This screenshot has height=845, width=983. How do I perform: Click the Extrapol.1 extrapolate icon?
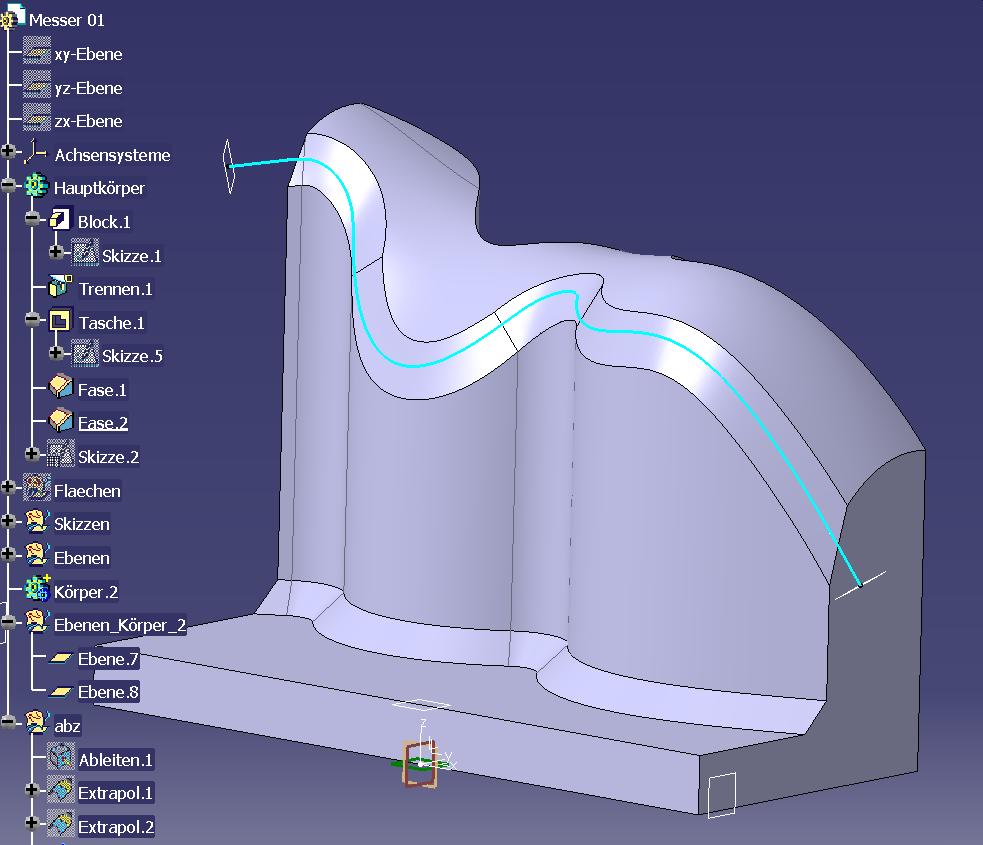click(61, 790)
